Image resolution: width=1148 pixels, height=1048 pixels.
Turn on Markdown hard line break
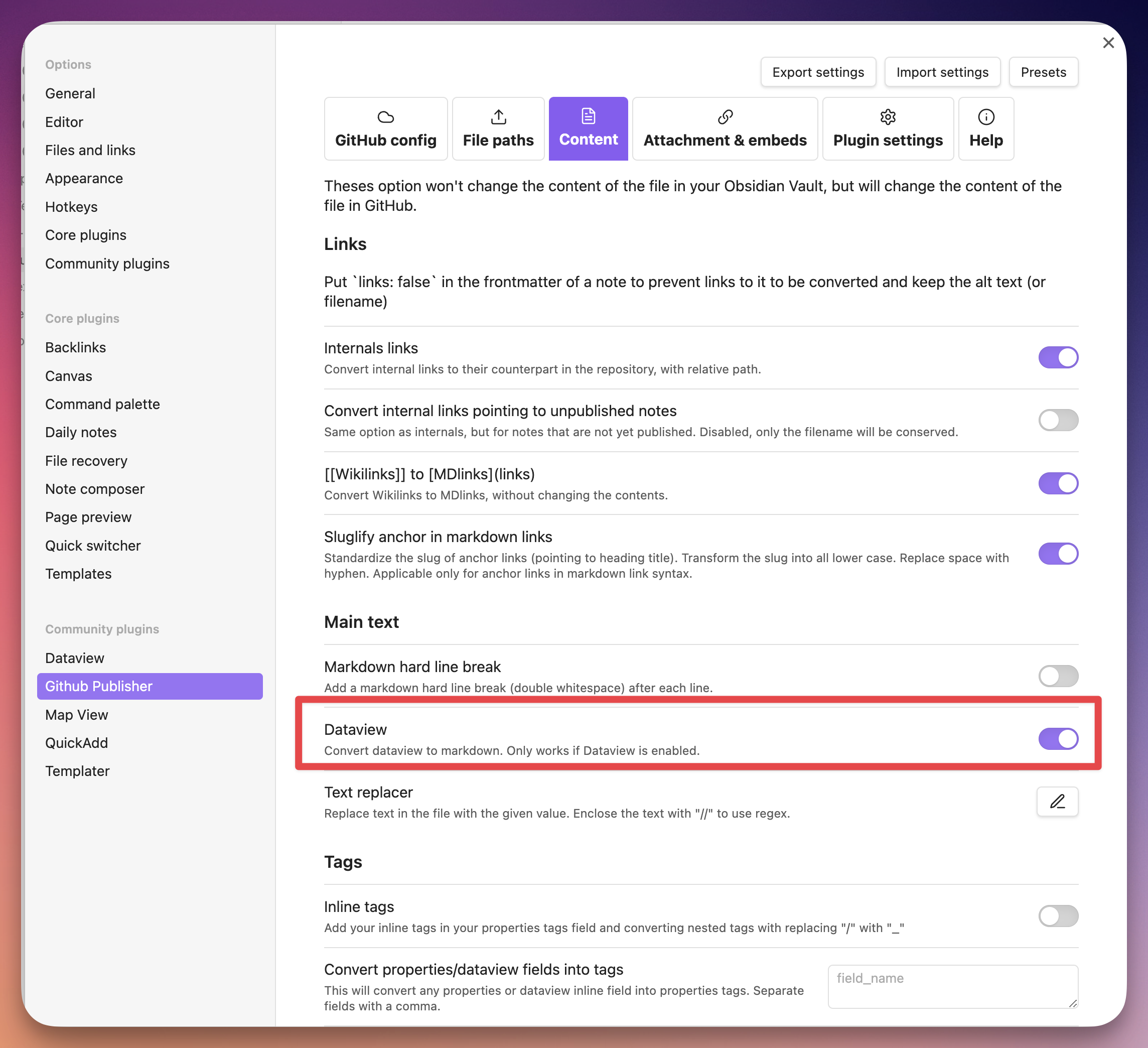click(1058, 676)
